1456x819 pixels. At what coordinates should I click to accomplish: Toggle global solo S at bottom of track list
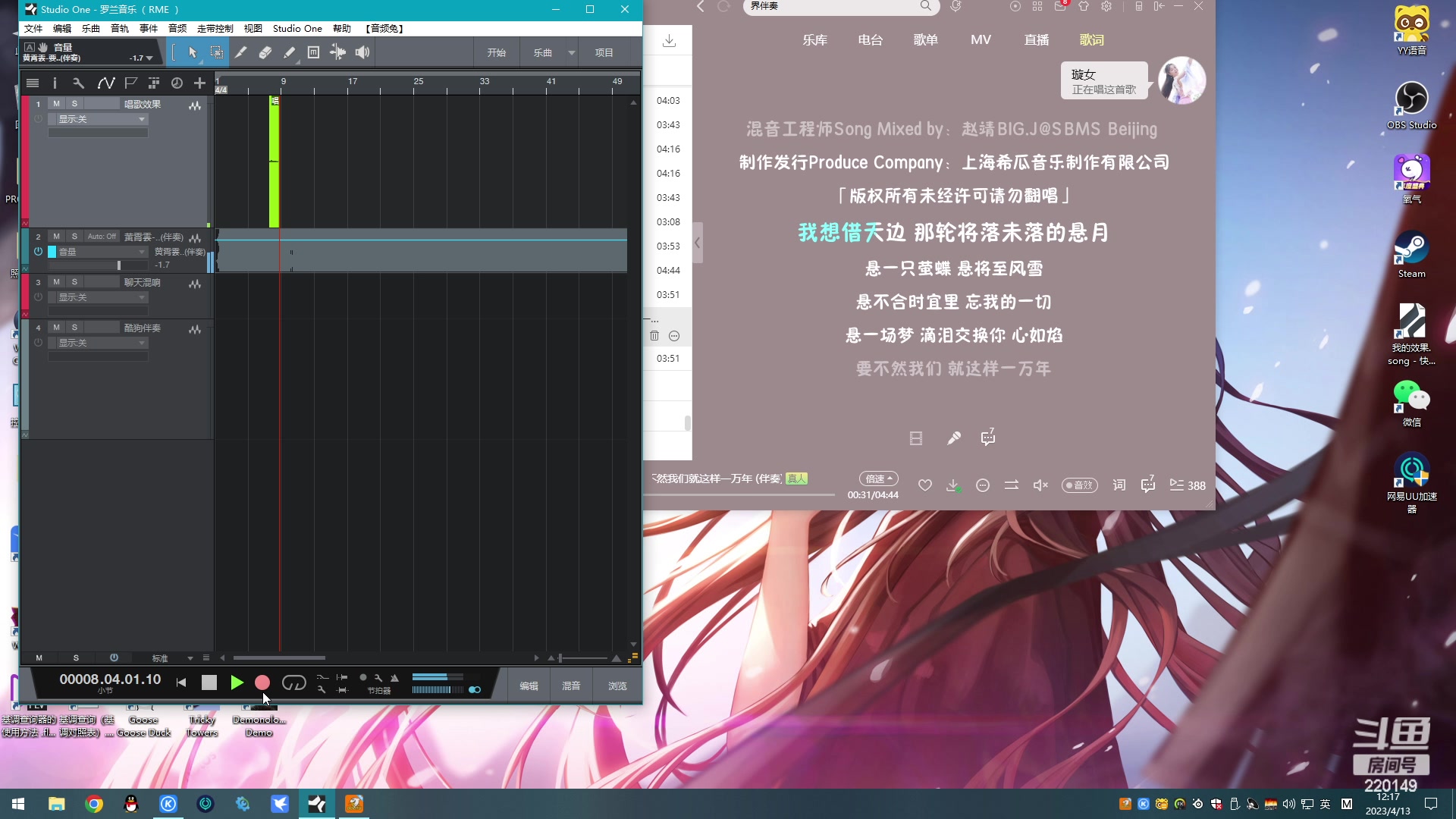click(x=76, y=658)
